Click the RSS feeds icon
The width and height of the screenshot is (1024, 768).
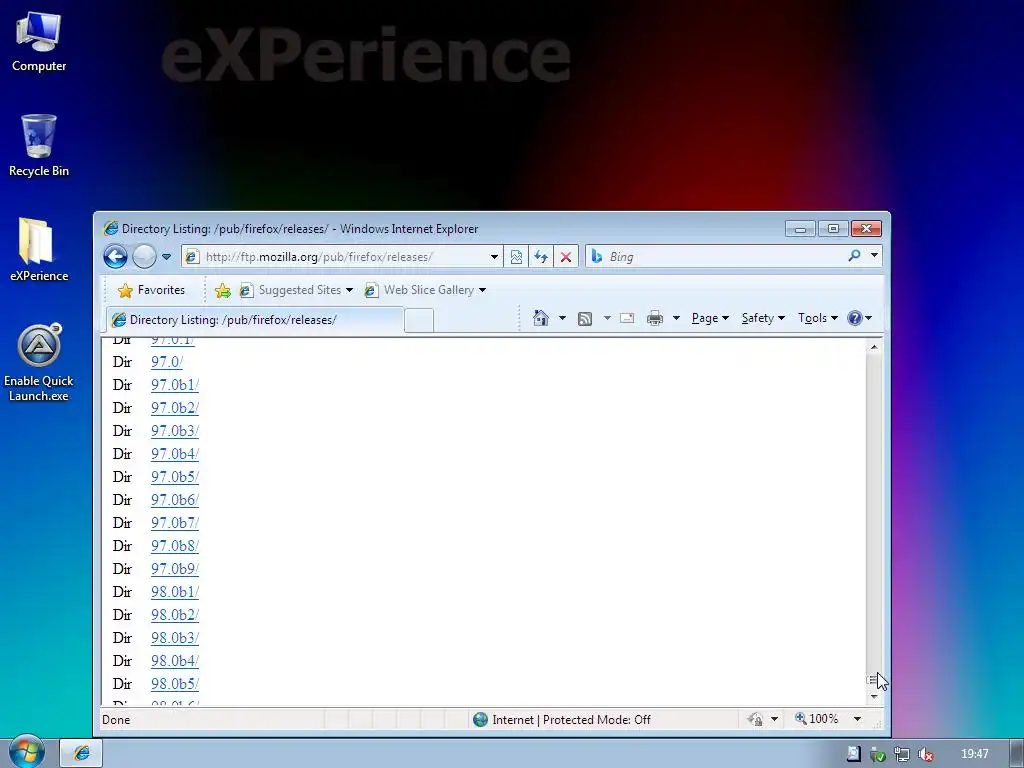(585, 318)
